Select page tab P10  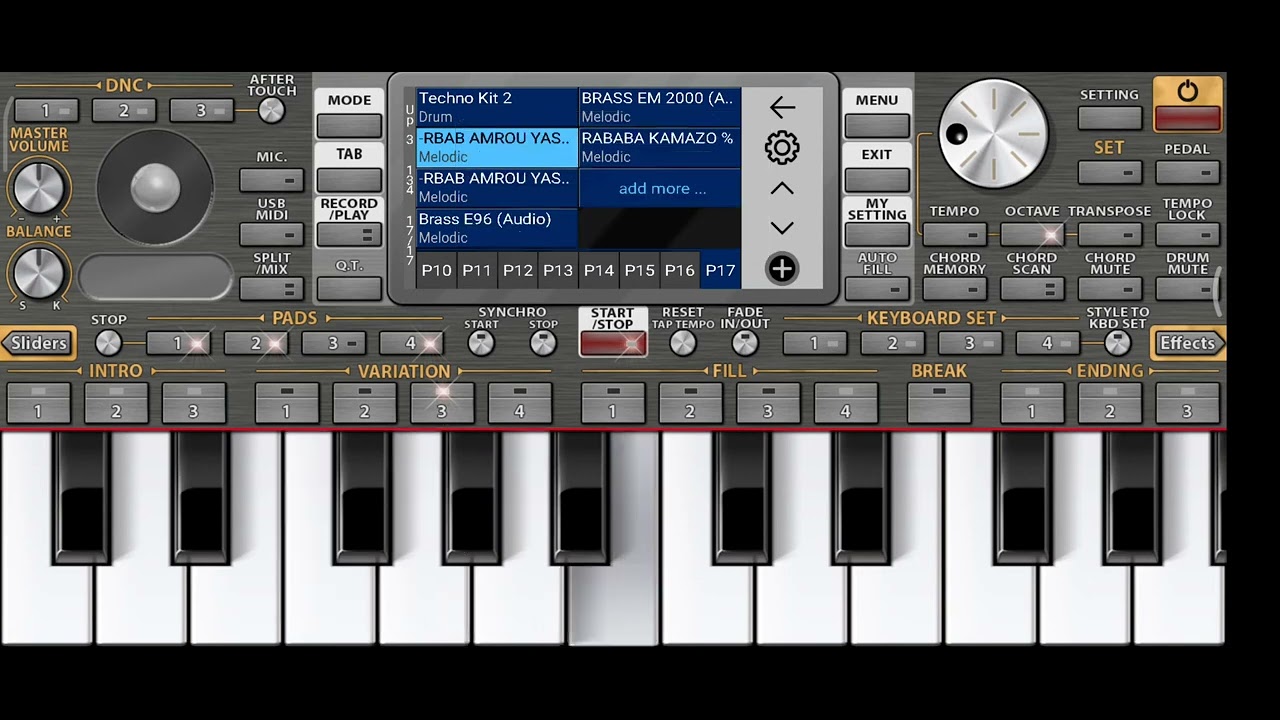tap(437, 270)
